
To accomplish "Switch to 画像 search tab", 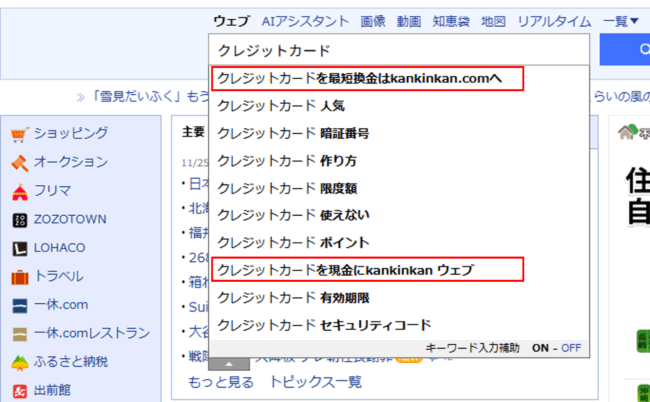I will coord(373,21).
